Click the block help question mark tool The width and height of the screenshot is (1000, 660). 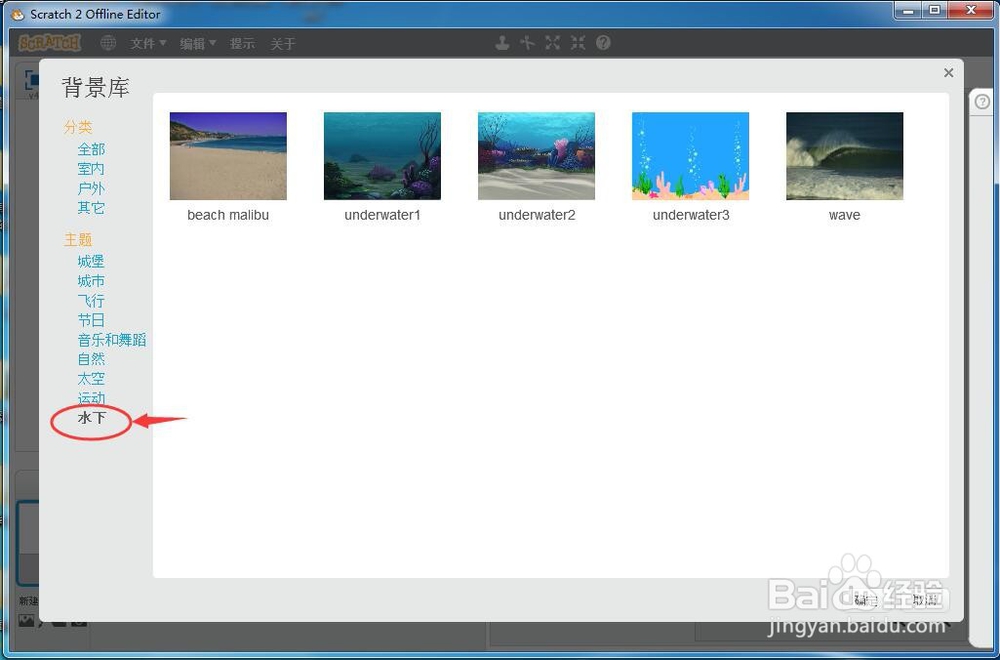click(603, 43)
